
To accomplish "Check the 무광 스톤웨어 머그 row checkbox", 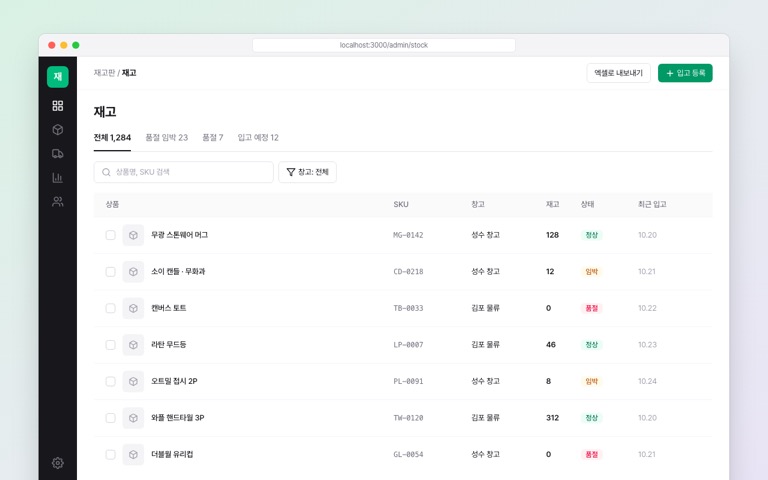I will 111,235.
